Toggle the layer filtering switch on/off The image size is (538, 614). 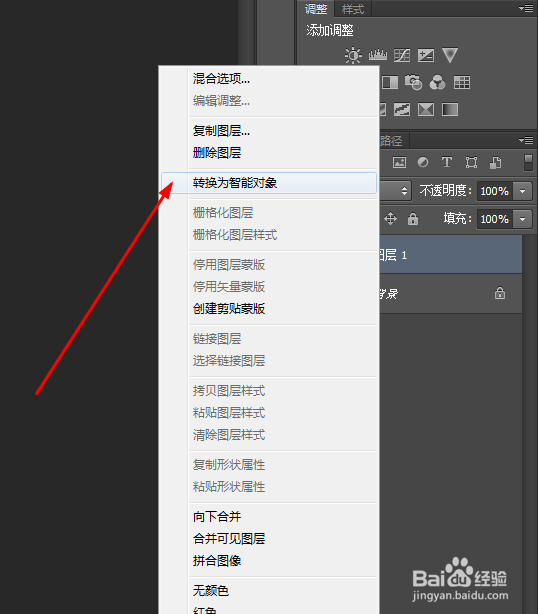pyautogui.click(x=528, y=163)
